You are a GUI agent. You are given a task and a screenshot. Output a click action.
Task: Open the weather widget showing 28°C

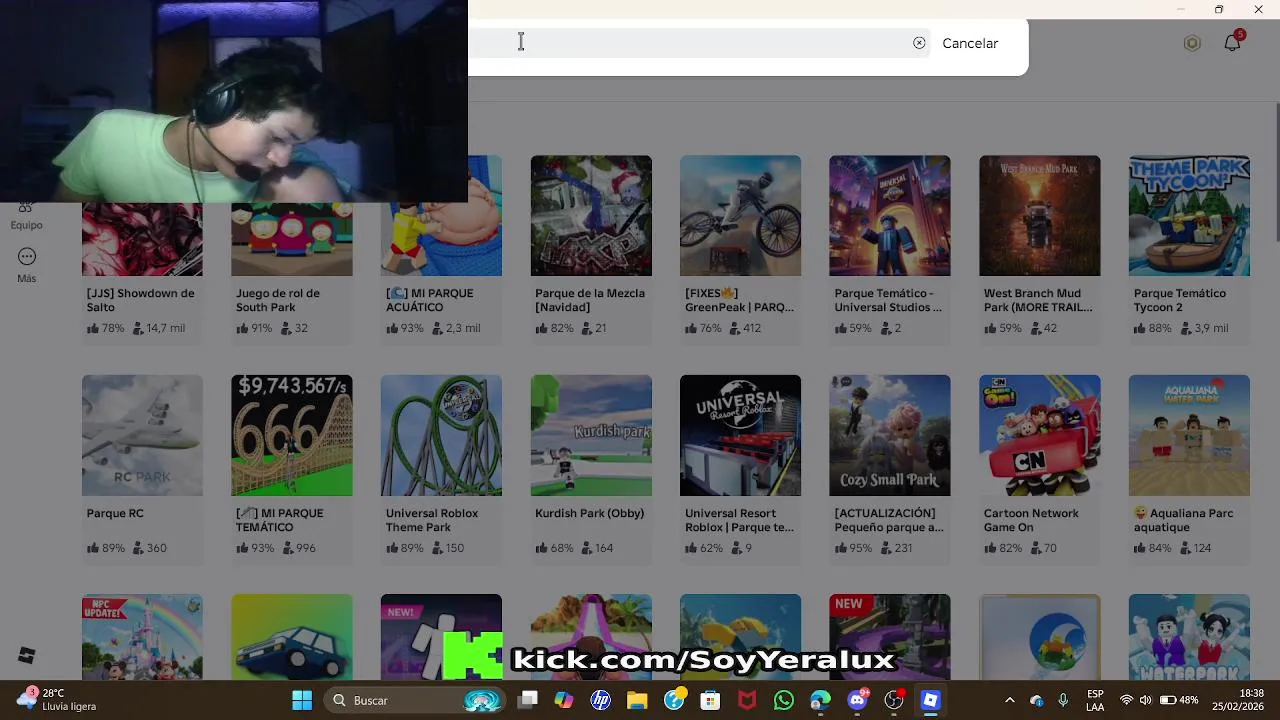click(58, 700)
